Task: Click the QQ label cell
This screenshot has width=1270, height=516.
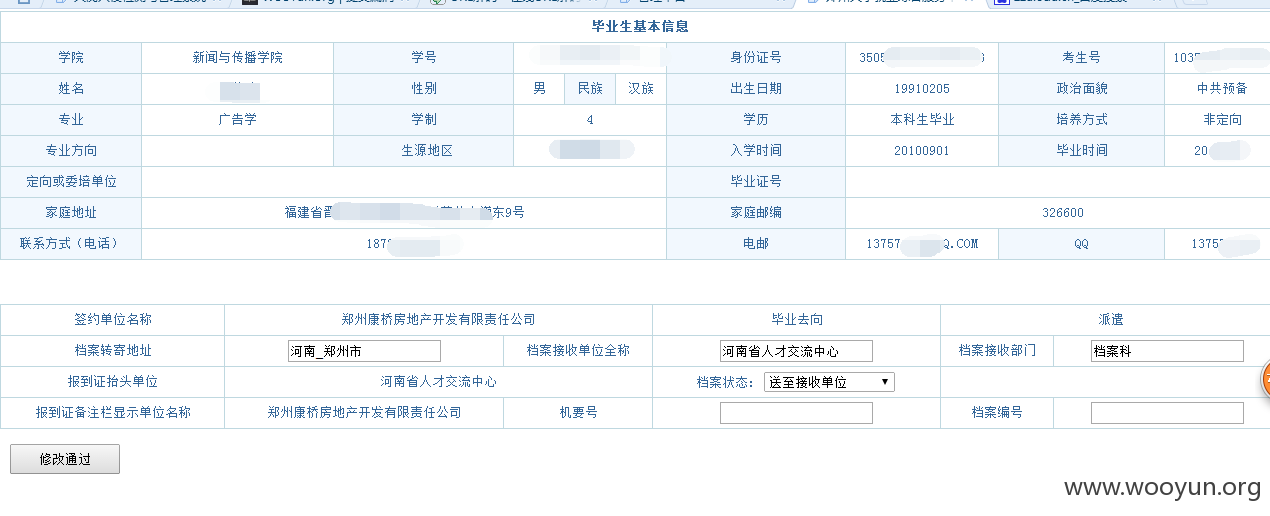Action: click(1081, 244)
